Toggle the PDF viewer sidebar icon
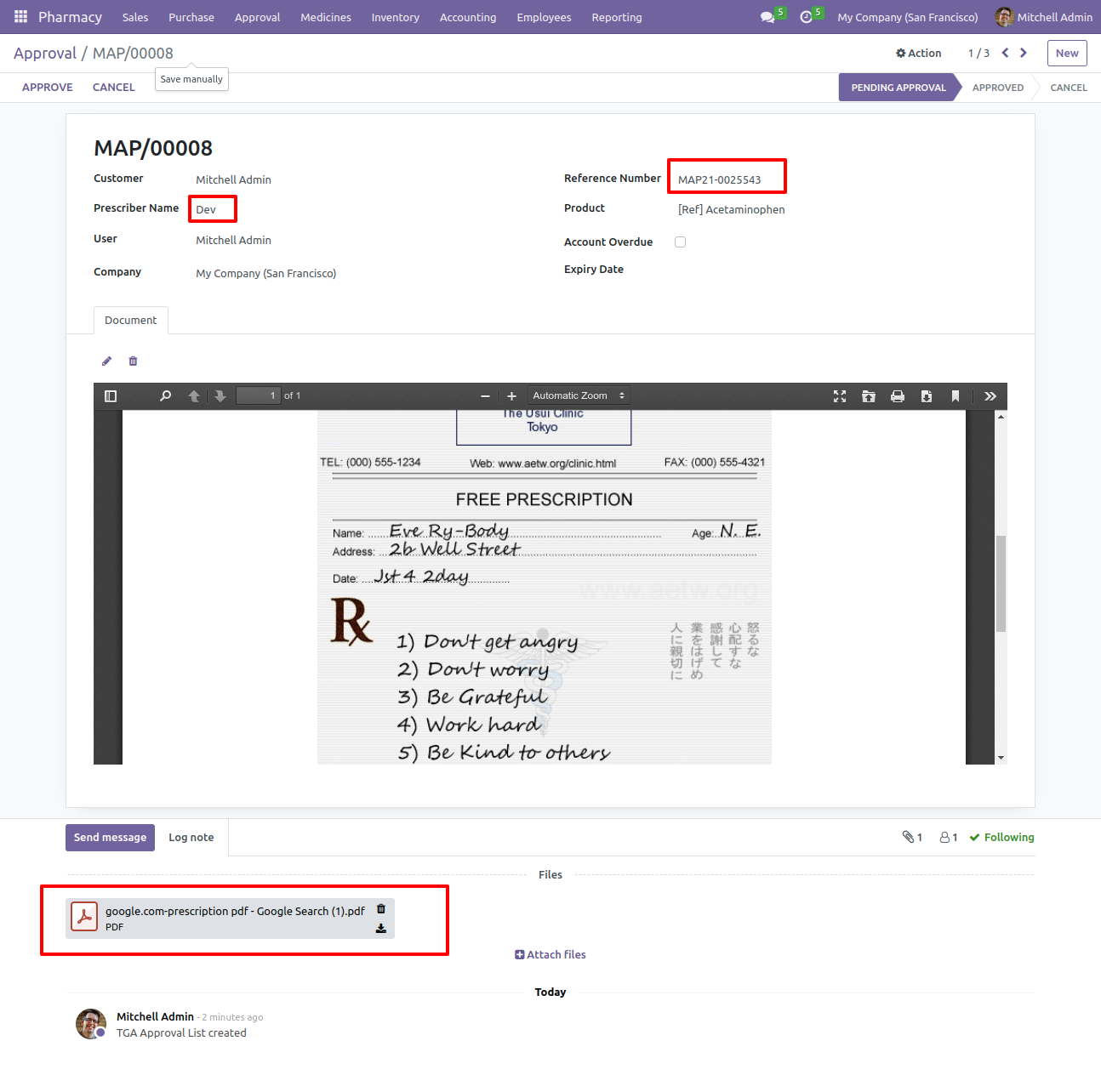Screen dimensions: 1101x1092 [x=111, y=396]
